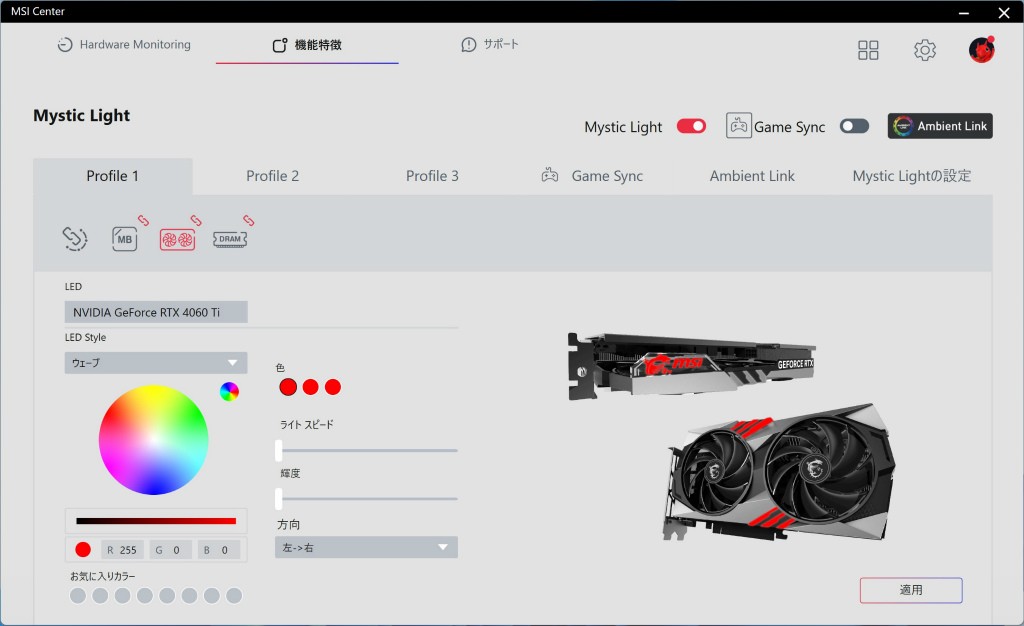The width and height of the screenshot is (1024, 626).
Task: Close the MSI Center window
Action: [1004, 12]
